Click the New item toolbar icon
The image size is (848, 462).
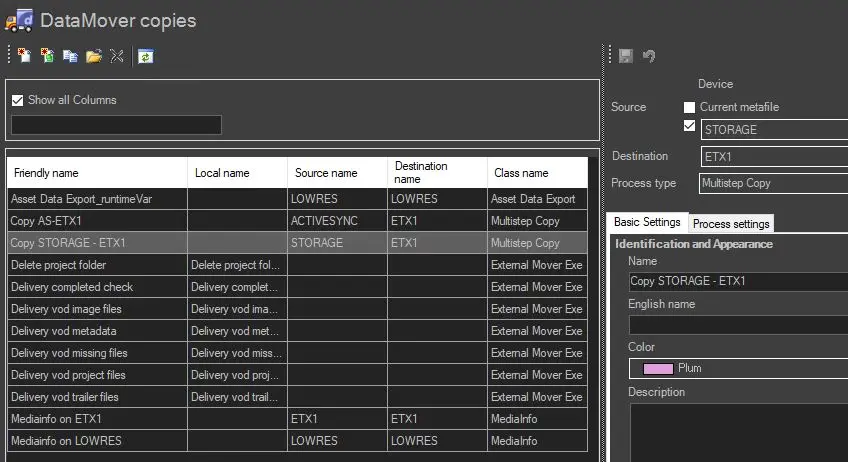pos(24,56)
